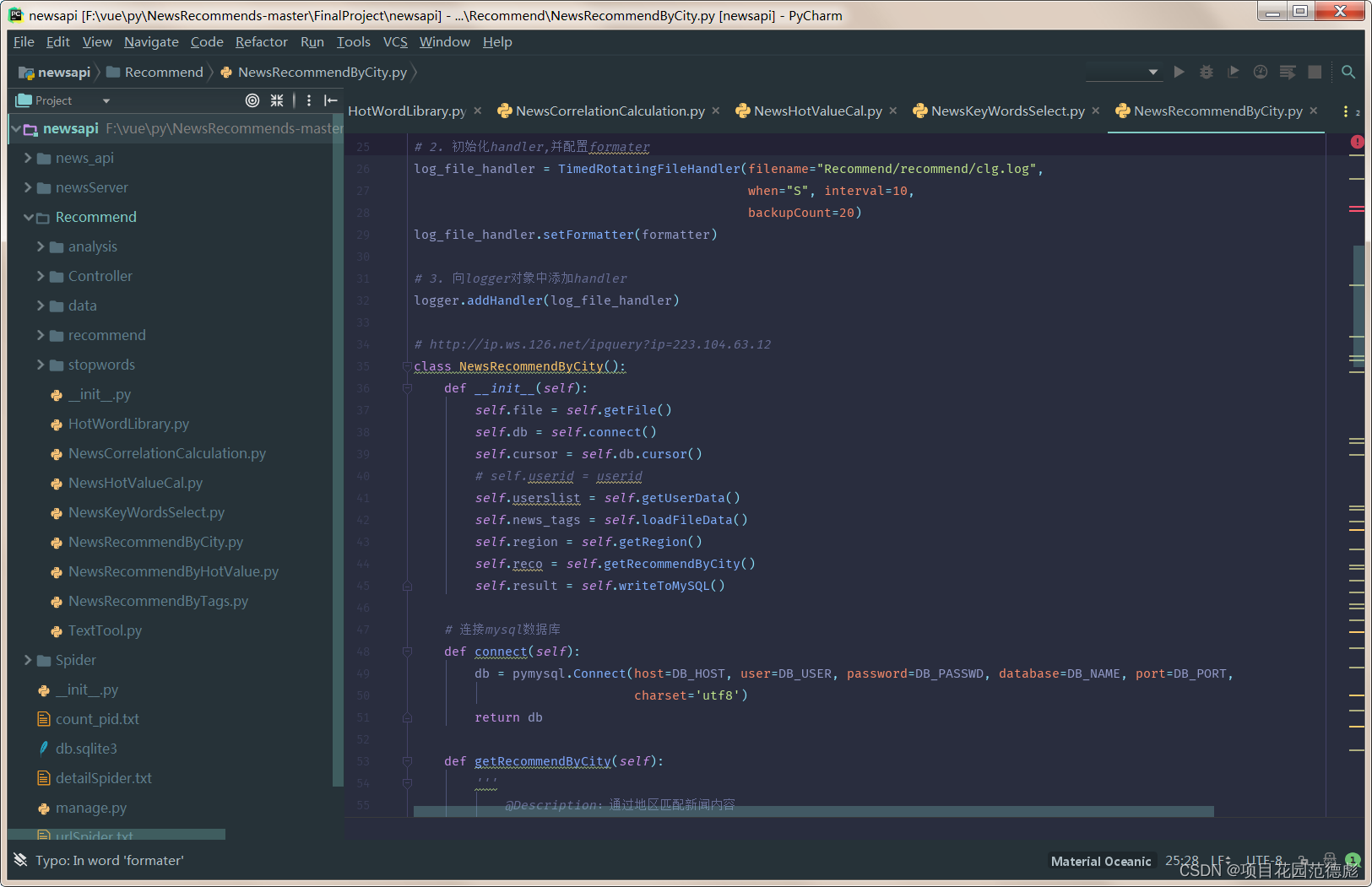
Task: Fold the getRecommendByCity method in the gutter
Action: point(407,761)
